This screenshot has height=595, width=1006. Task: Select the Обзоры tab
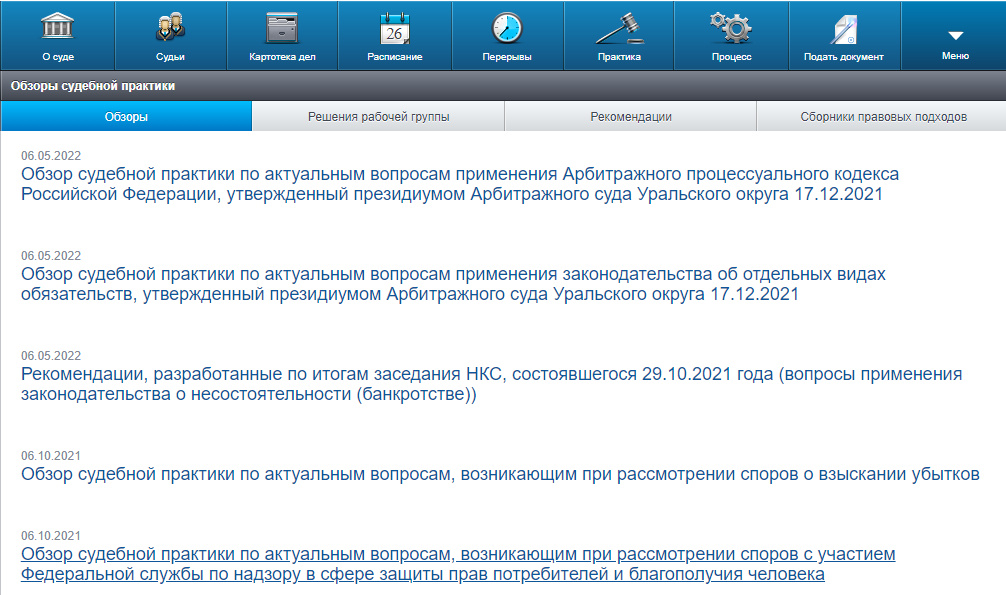[126, 116]
